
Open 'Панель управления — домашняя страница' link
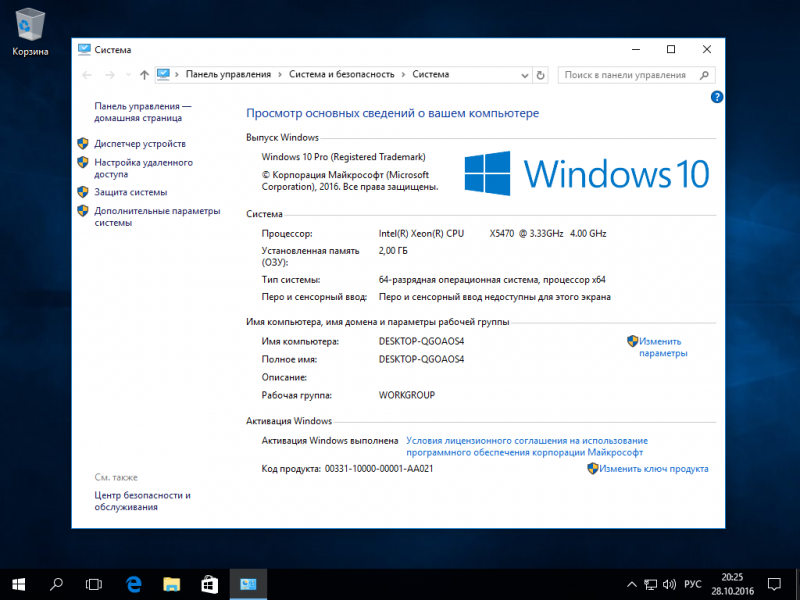click(x=142, y=112)
